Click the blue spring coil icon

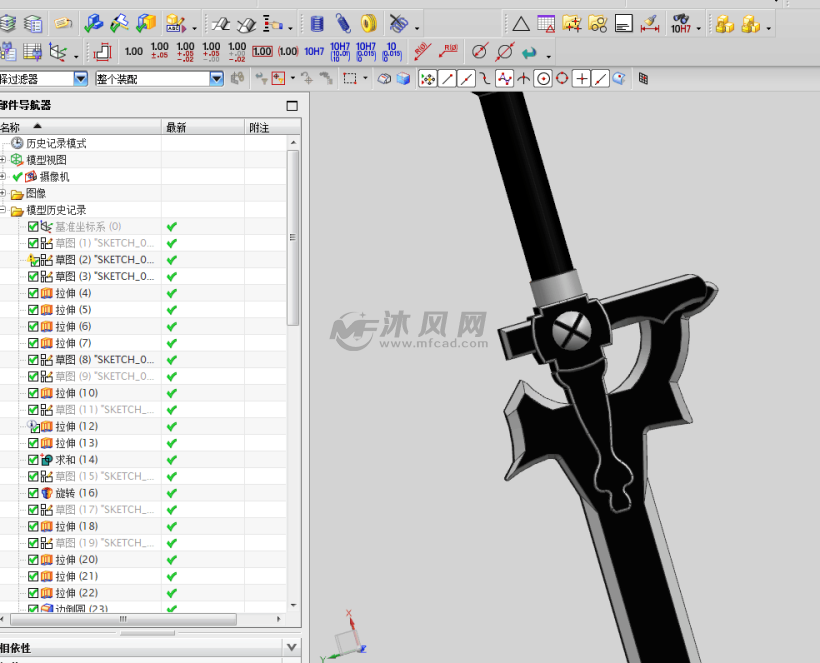point(343,24)
